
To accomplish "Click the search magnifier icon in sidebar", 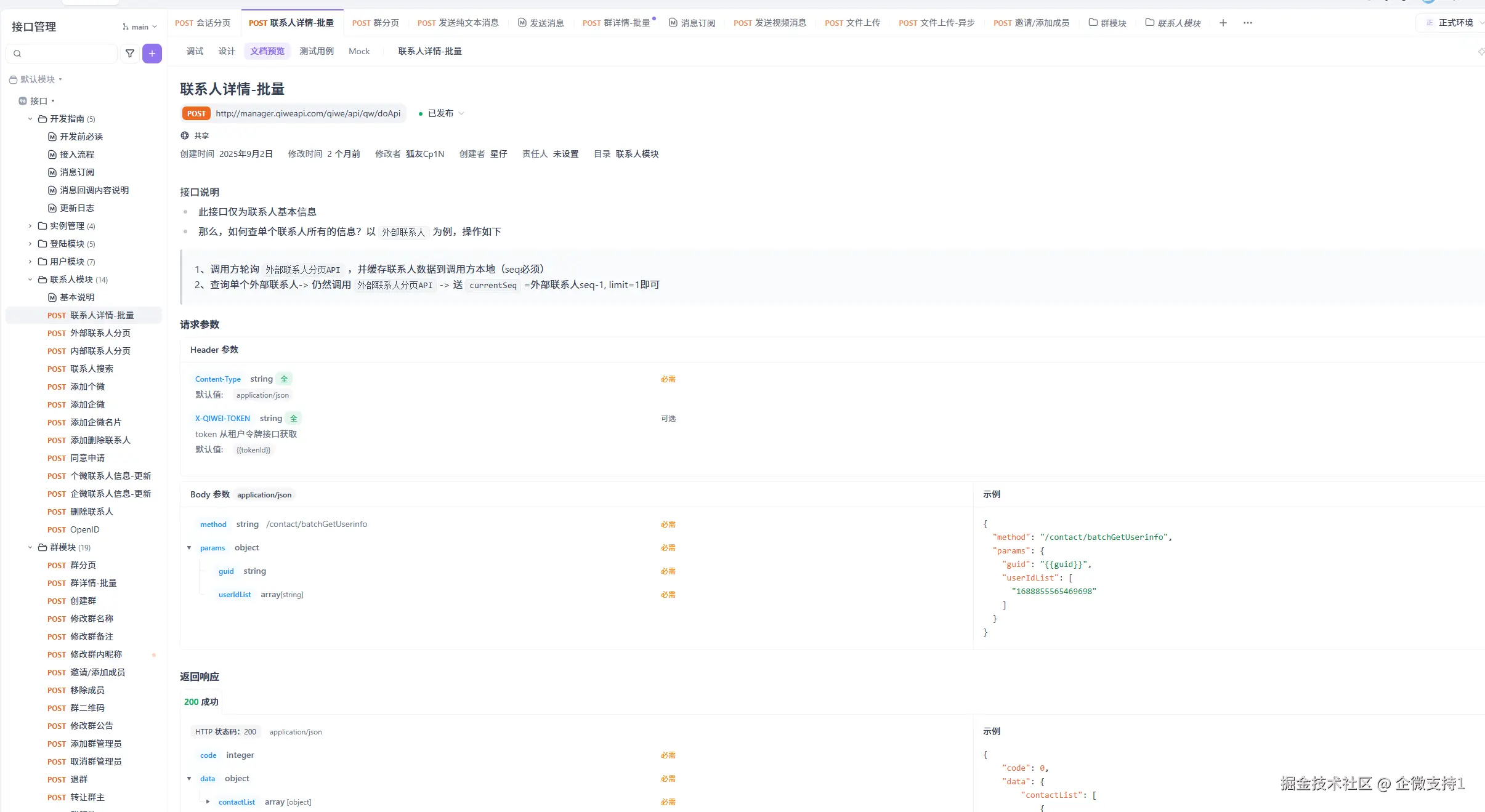I will 17,54.
